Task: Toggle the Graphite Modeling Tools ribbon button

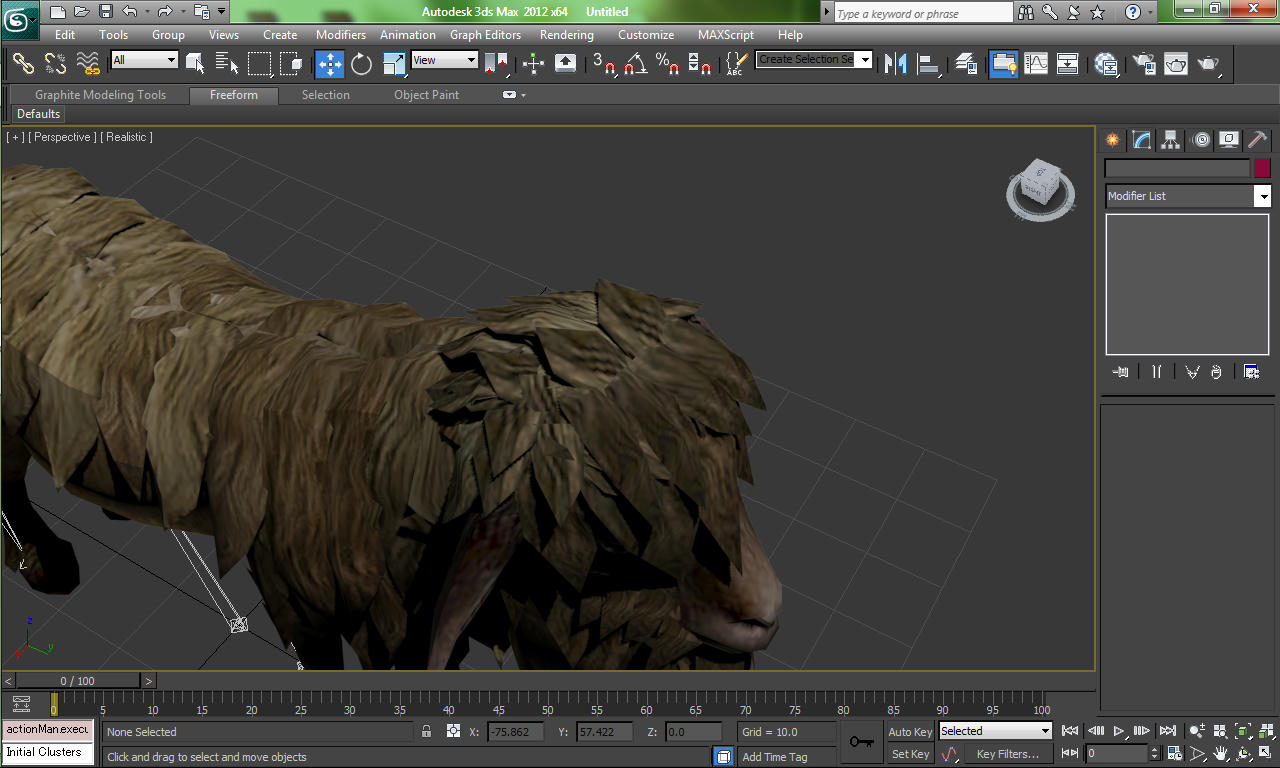Action: click(1004, 63)
